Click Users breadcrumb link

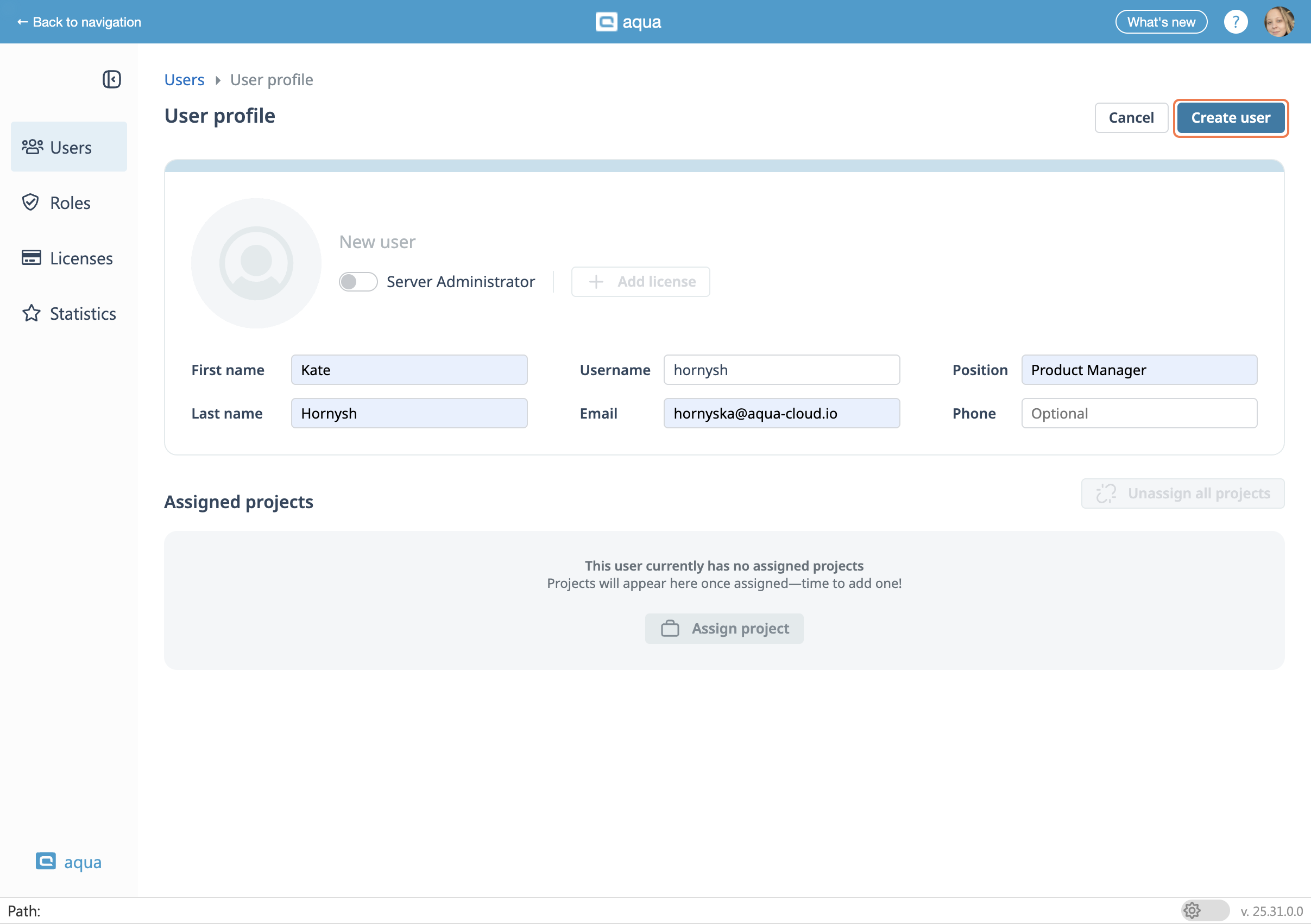184,80
